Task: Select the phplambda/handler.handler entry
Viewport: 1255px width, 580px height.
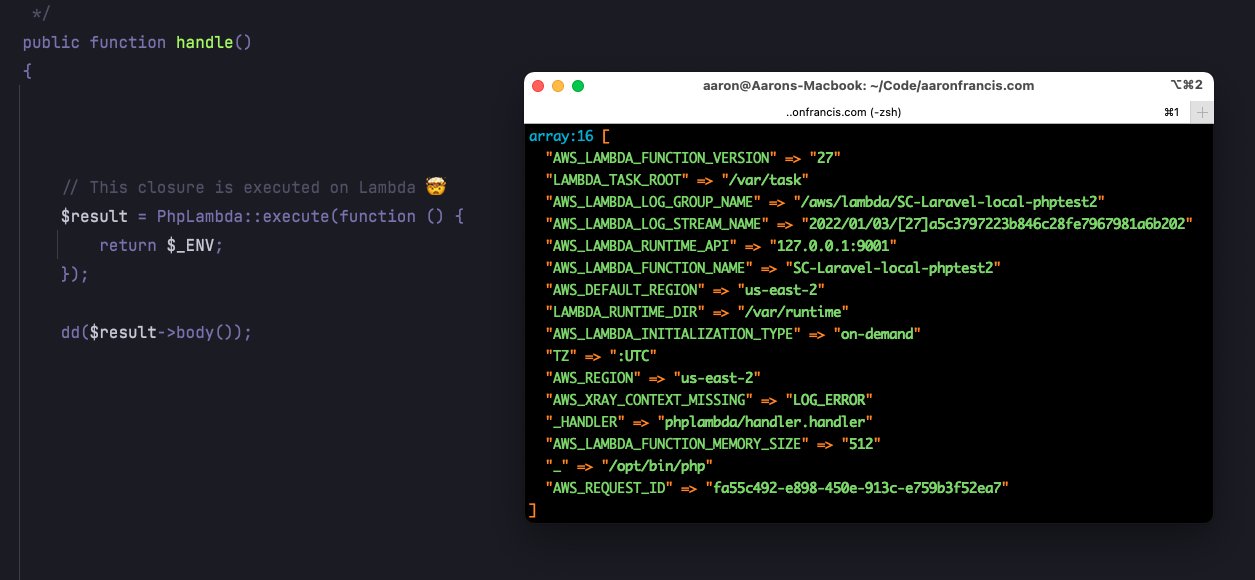Action: point(767,421)
